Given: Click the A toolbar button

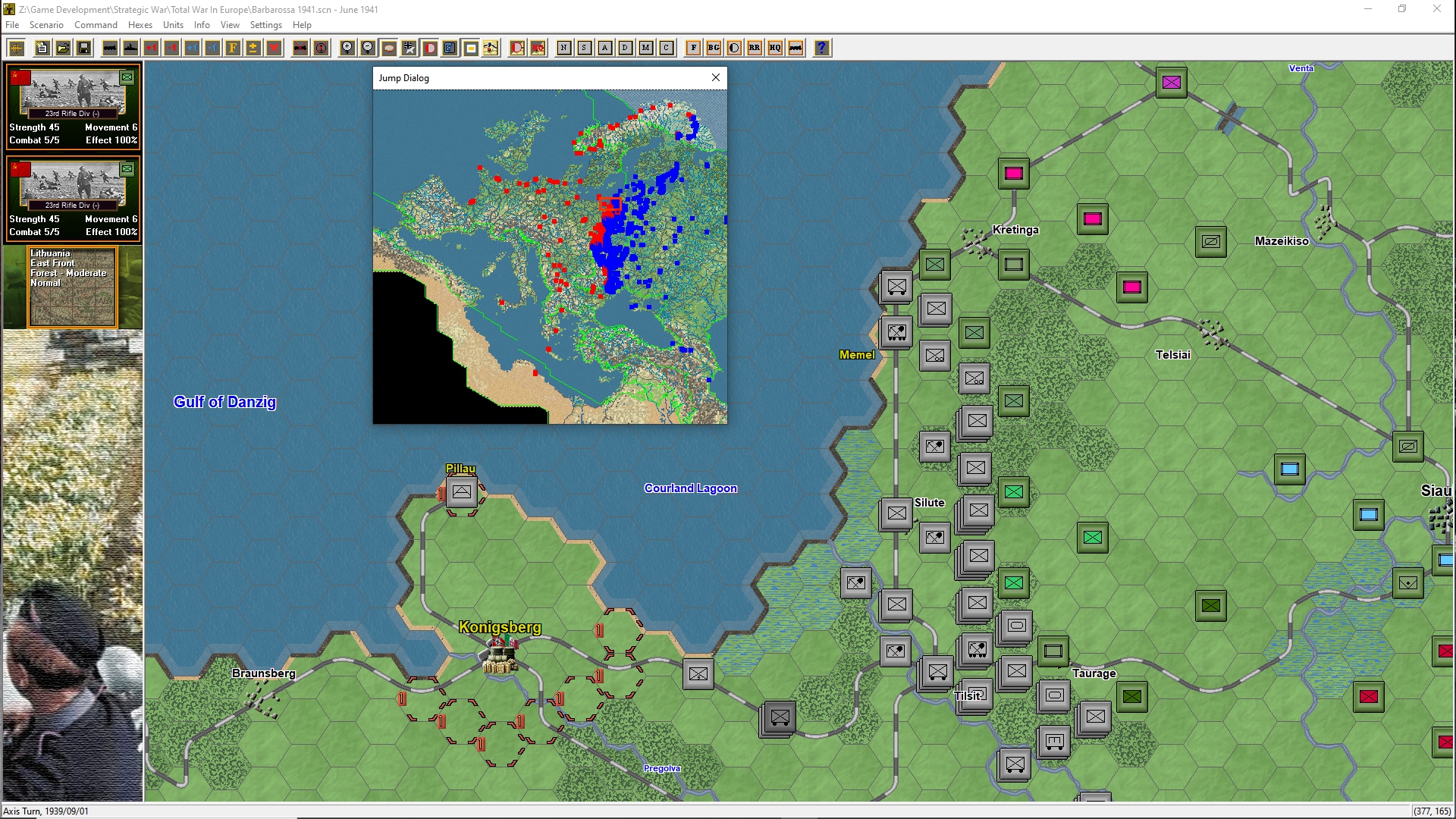Looking at the screenshot, I should point(605,48).
